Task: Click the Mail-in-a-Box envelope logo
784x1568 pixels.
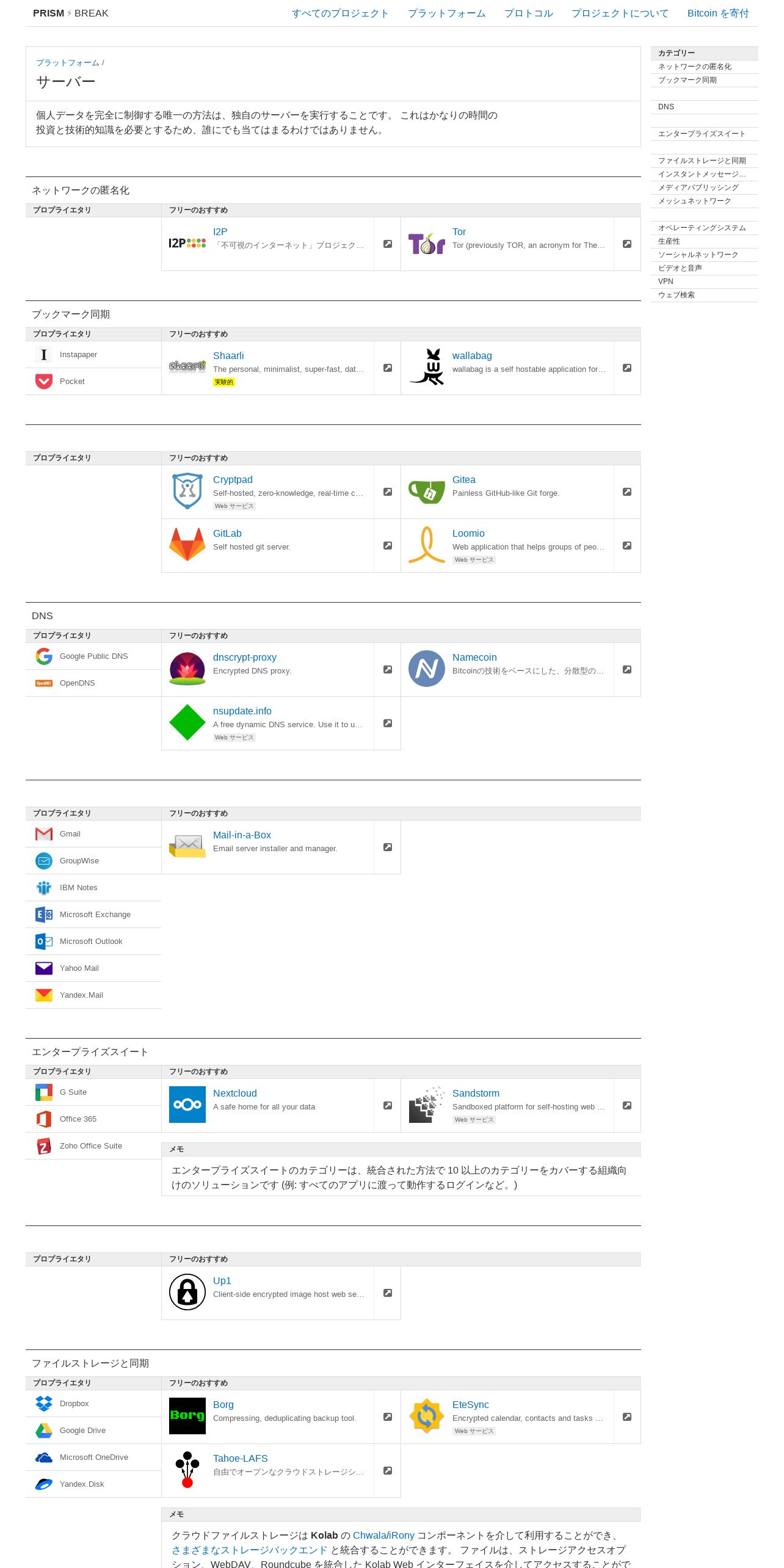Action: pos(187,846)
